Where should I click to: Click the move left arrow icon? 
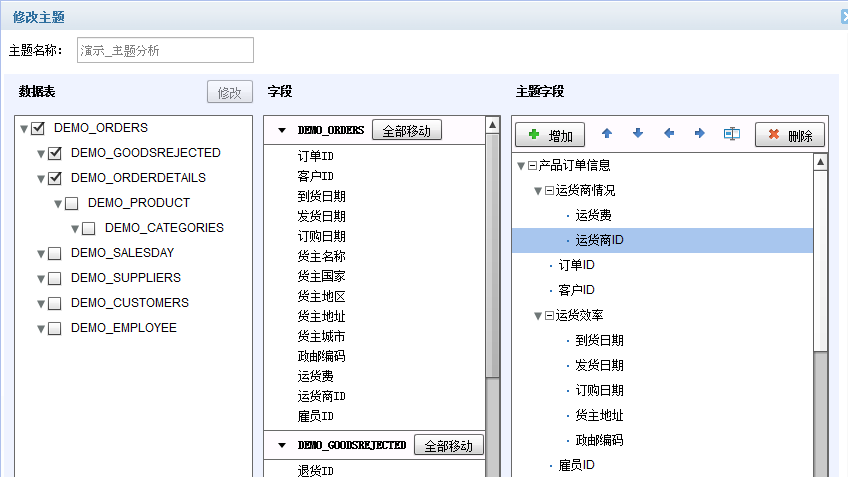(x=669, y=133)
